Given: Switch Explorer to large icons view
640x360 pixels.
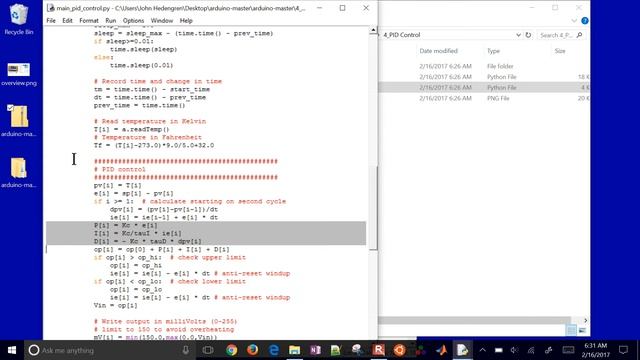Looking at the screenshot, I should click(x=582, y=330).
